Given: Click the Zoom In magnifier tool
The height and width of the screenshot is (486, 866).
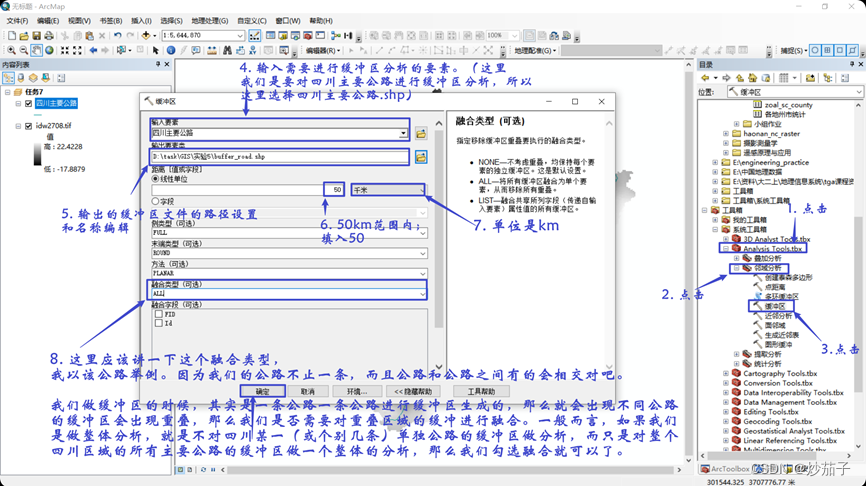Looking at the screenshot, I should (x=11, y=50).
